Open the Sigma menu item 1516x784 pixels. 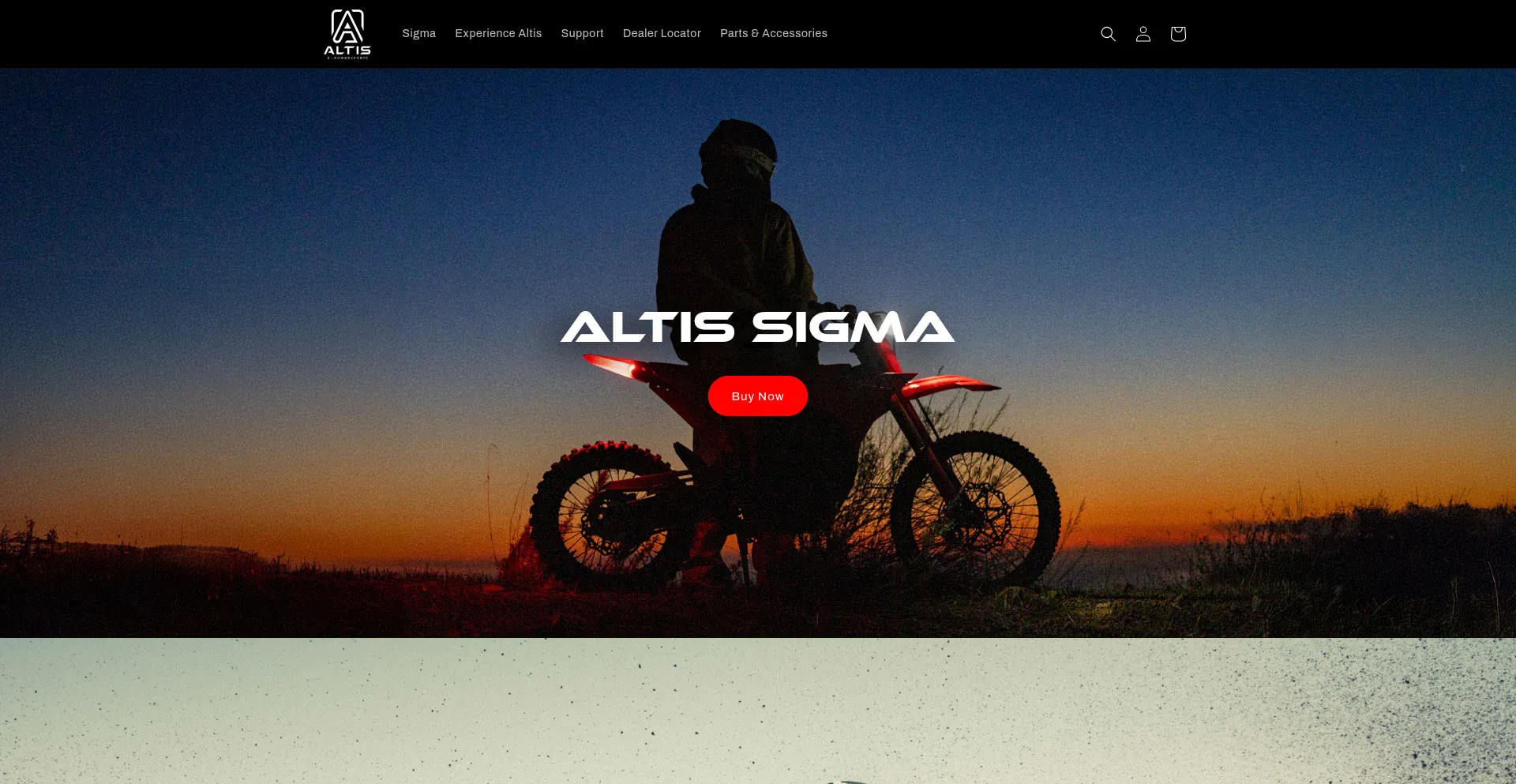[418, 33]
